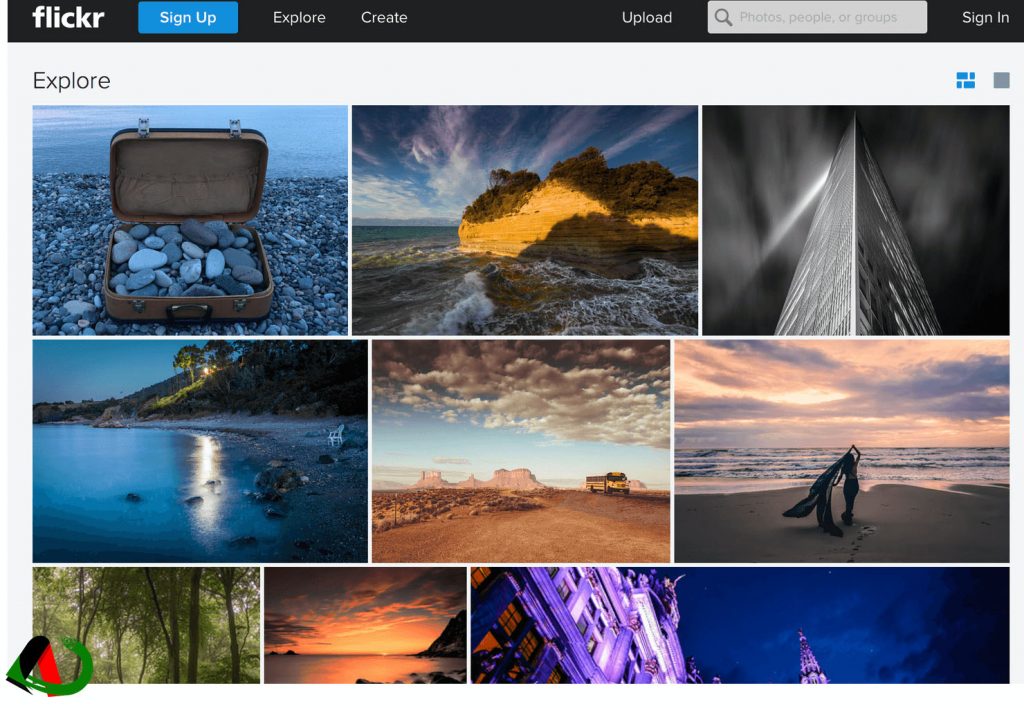
Task: Open the black-and-white skyscraper photo
Action: pos(856,220)
